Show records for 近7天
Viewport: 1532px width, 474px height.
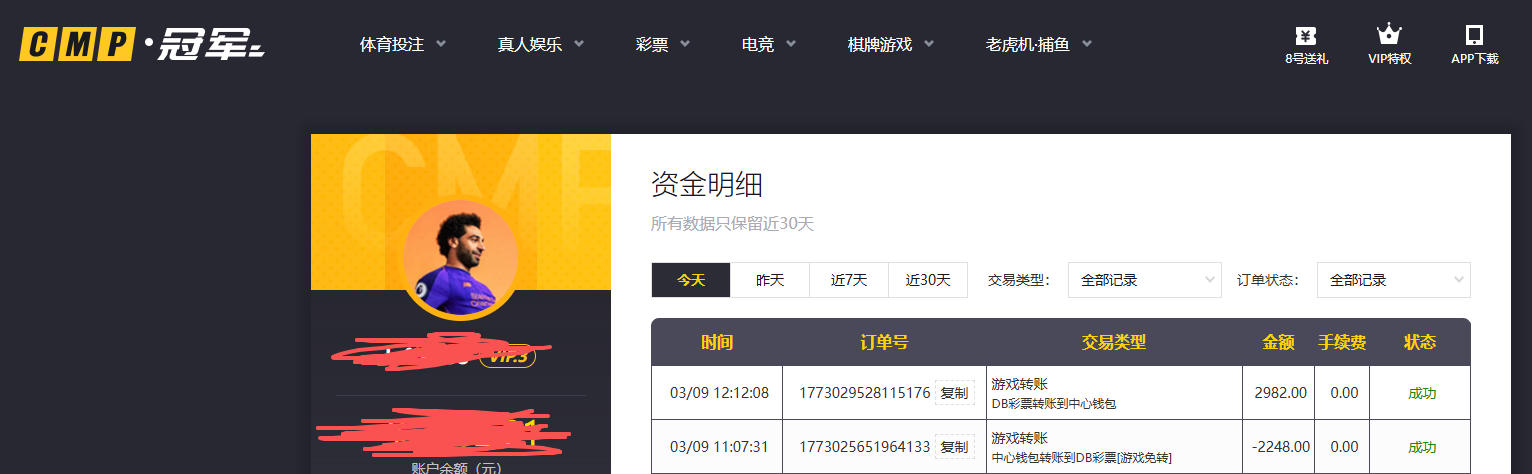tap(849, 280)
